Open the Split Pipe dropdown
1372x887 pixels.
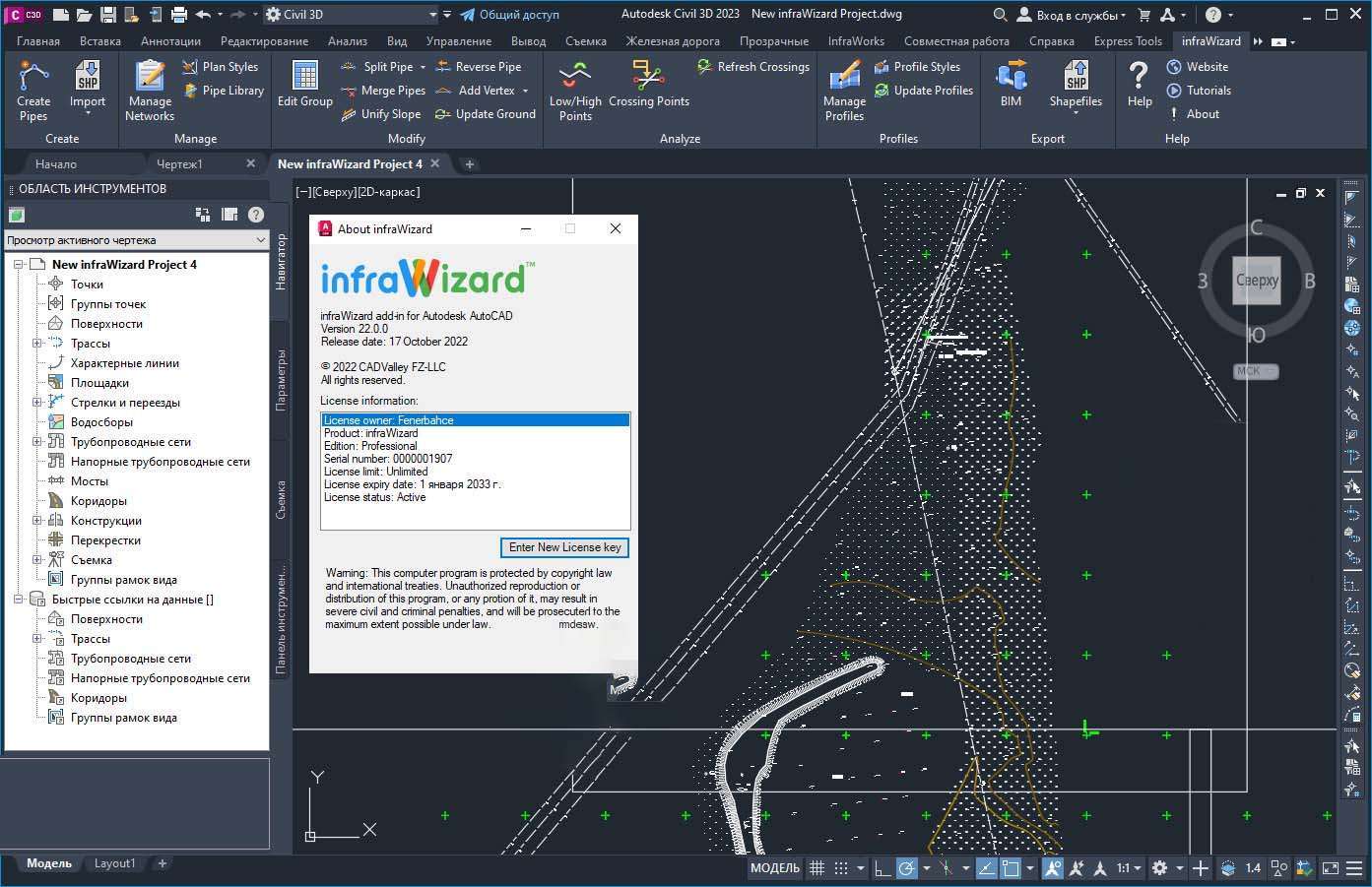(421, 66)
